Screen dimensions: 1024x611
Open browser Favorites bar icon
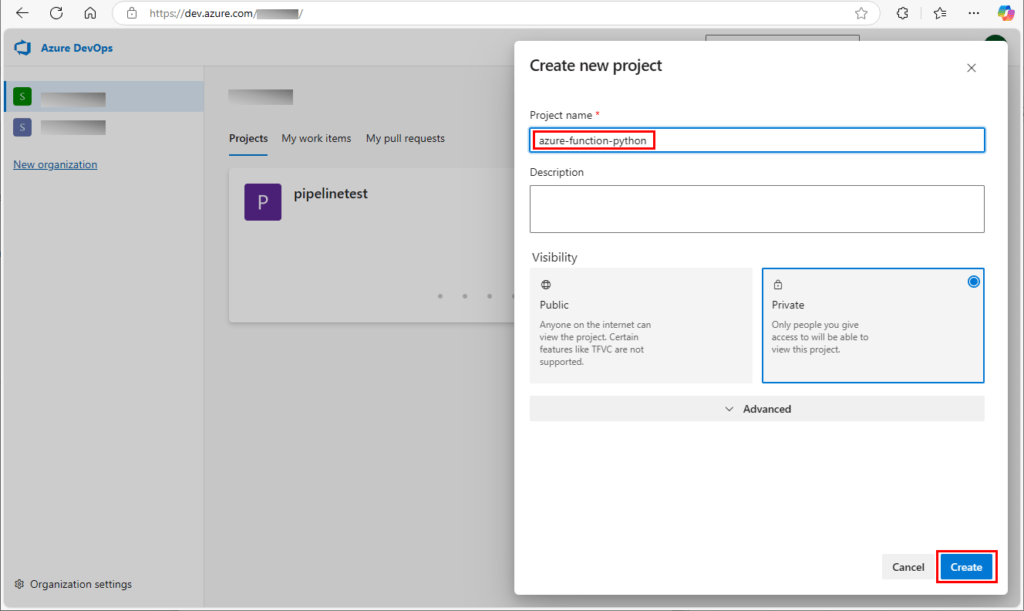(x=938, y=13)
